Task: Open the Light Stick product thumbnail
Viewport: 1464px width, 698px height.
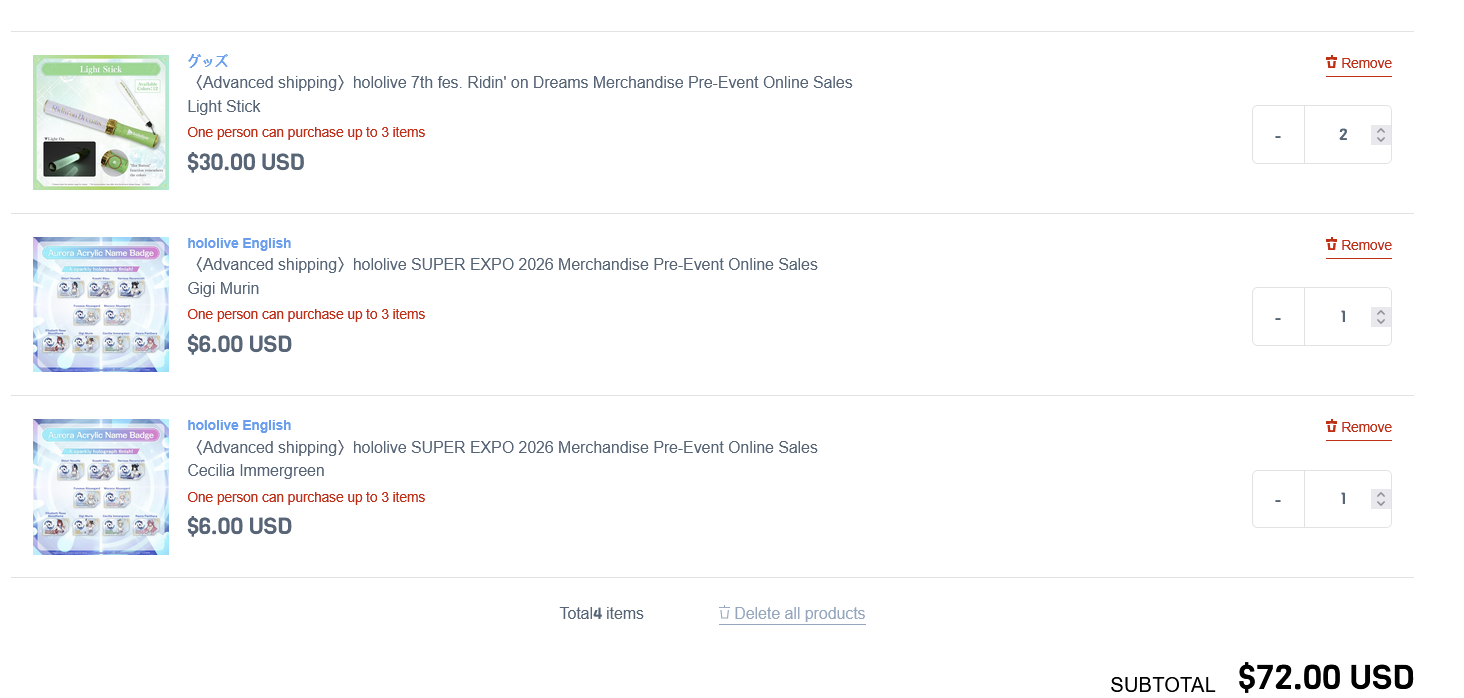Action: tap(101, 122)
